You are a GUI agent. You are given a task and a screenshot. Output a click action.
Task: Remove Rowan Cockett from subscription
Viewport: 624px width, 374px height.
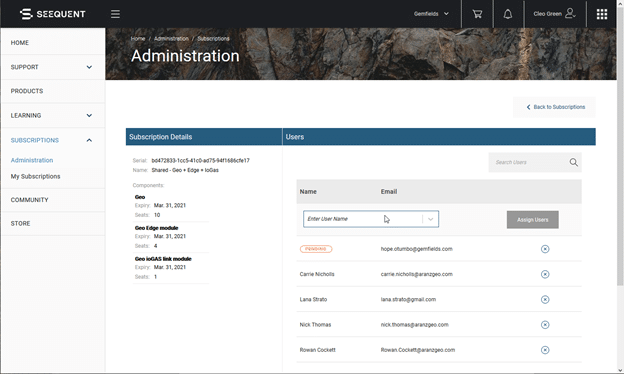point(545,350)
